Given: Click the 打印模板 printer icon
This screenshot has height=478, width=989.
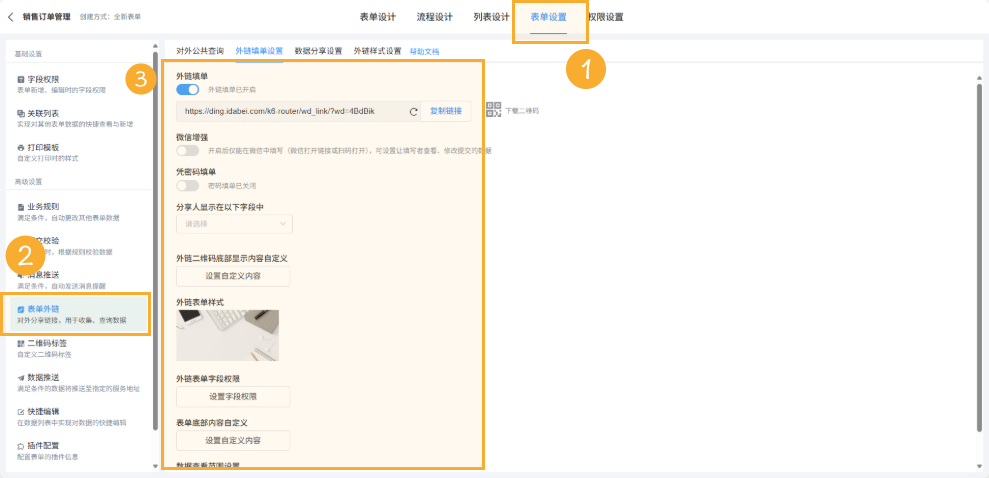Looking at the screenshot, I should [x=21, y=148].
